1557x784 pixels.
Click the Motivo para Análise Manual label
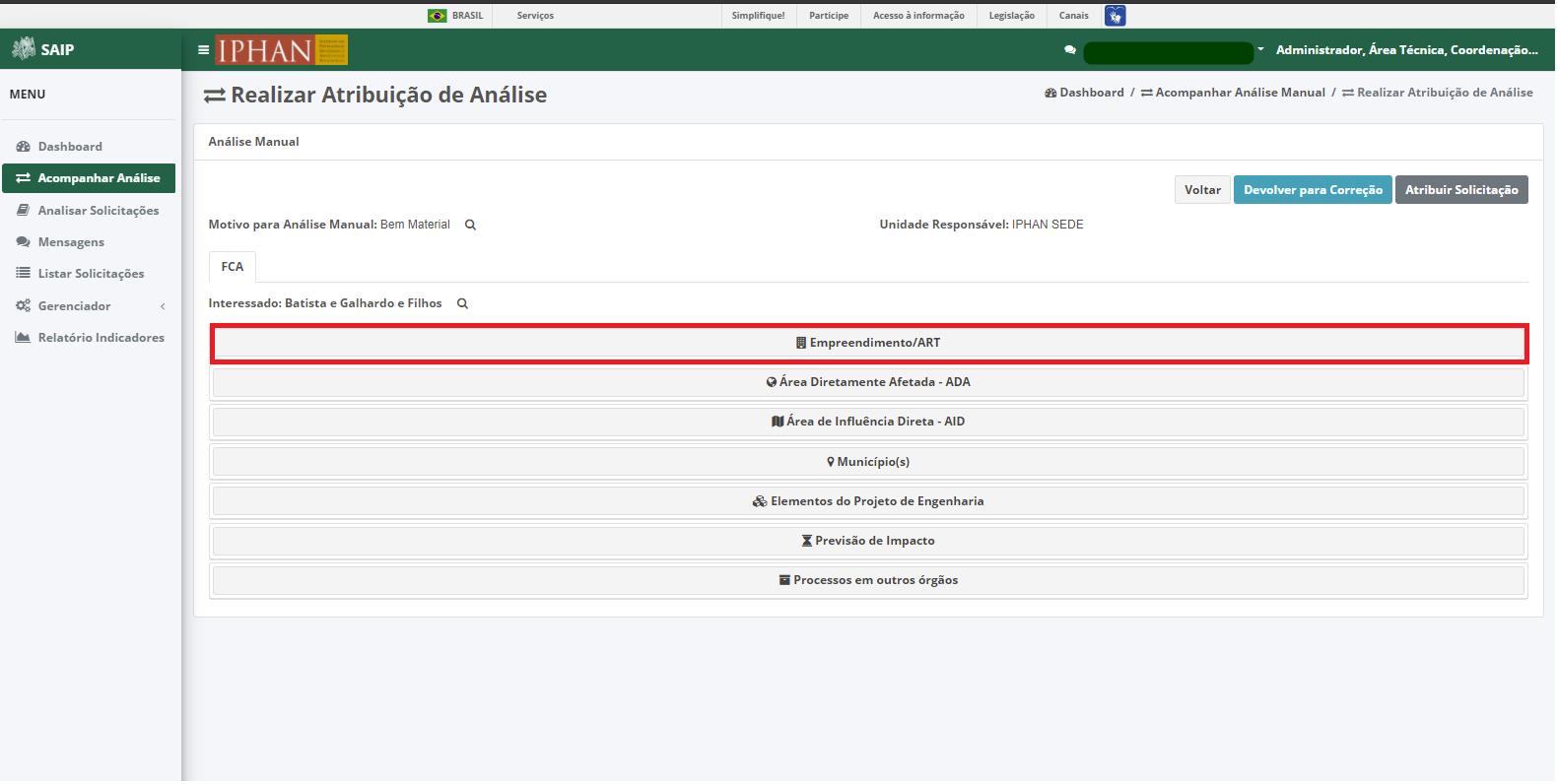tap(293, 225)
